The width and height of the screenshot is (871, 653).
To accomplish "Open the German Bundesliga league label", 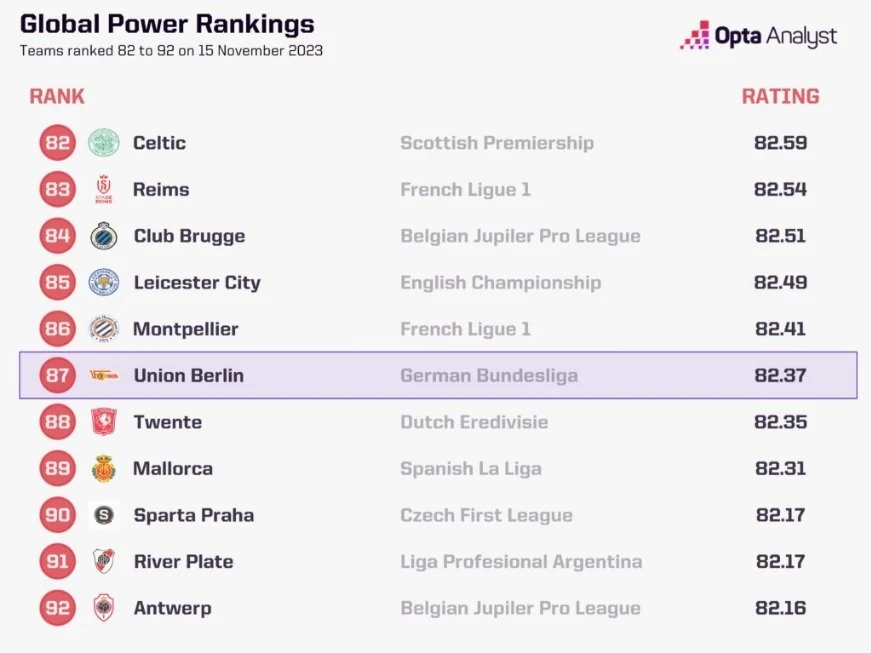I will coord(489,376).
